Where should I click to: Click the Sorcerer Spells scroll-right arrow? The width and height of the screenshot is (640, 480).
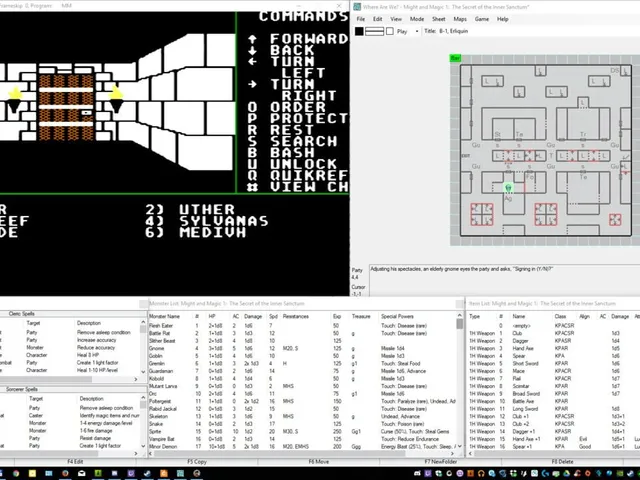(136, 453)
